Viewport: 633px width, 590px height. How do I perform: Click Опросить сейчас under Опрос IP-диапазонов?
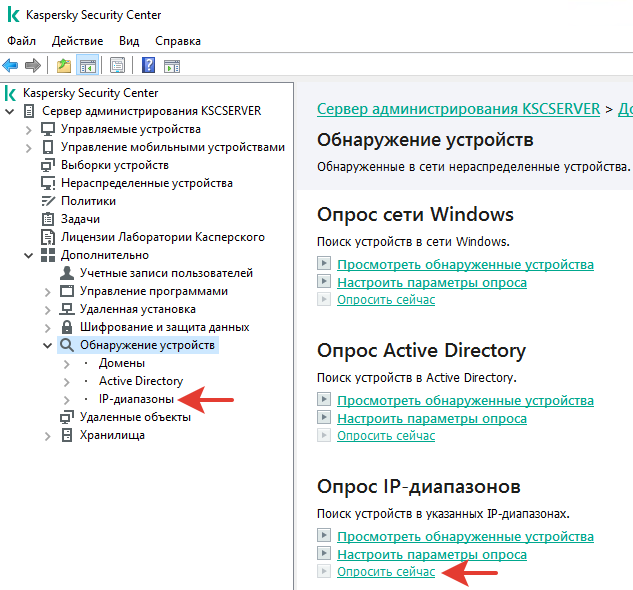click(x=386, y=572)
